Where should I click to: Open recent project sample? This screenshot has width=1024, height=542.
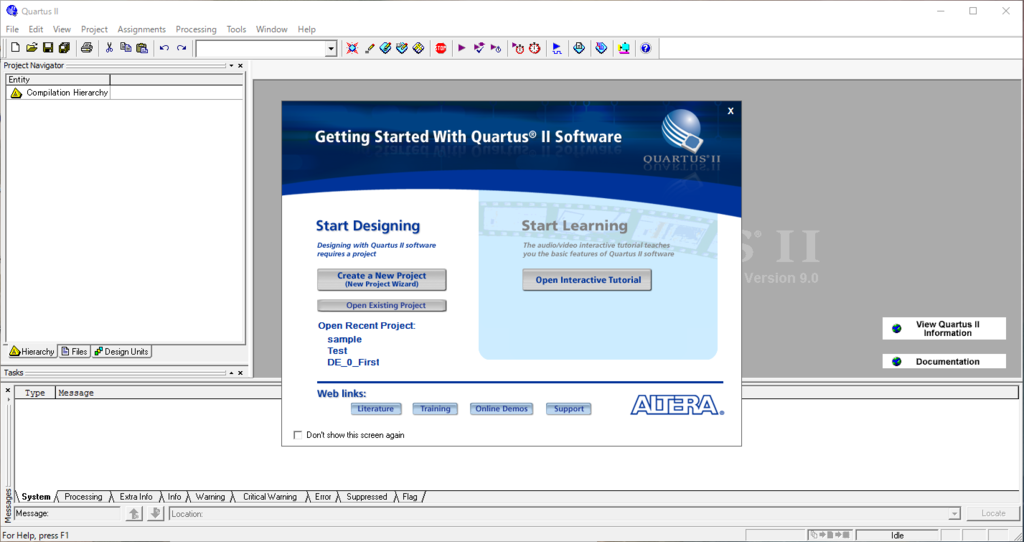[x=344, y=340]
